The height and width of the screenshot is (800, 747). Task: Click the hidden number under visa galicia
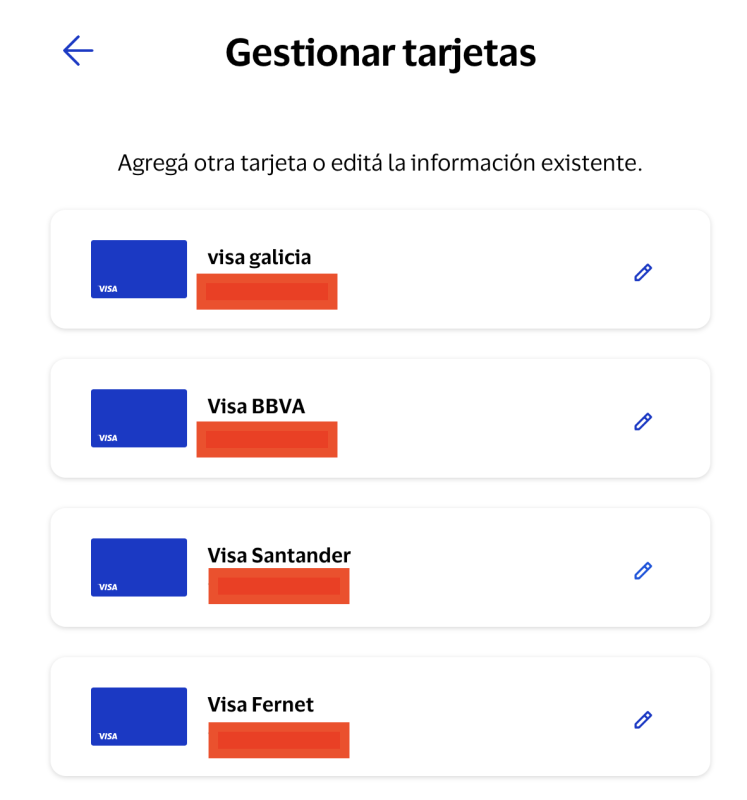point(267,291)
